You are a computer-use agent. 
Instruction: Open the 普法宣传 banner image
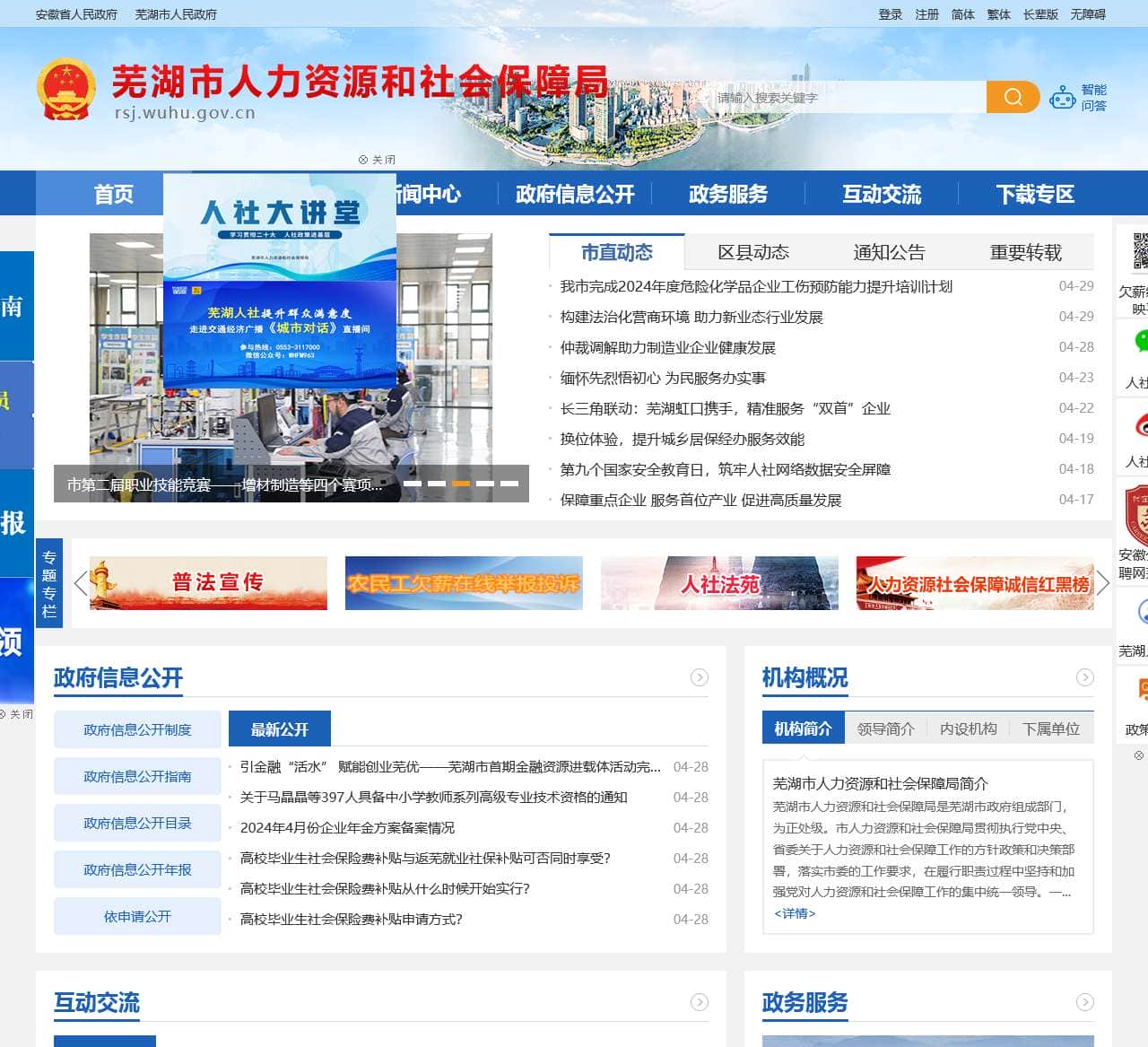(208, 583)
